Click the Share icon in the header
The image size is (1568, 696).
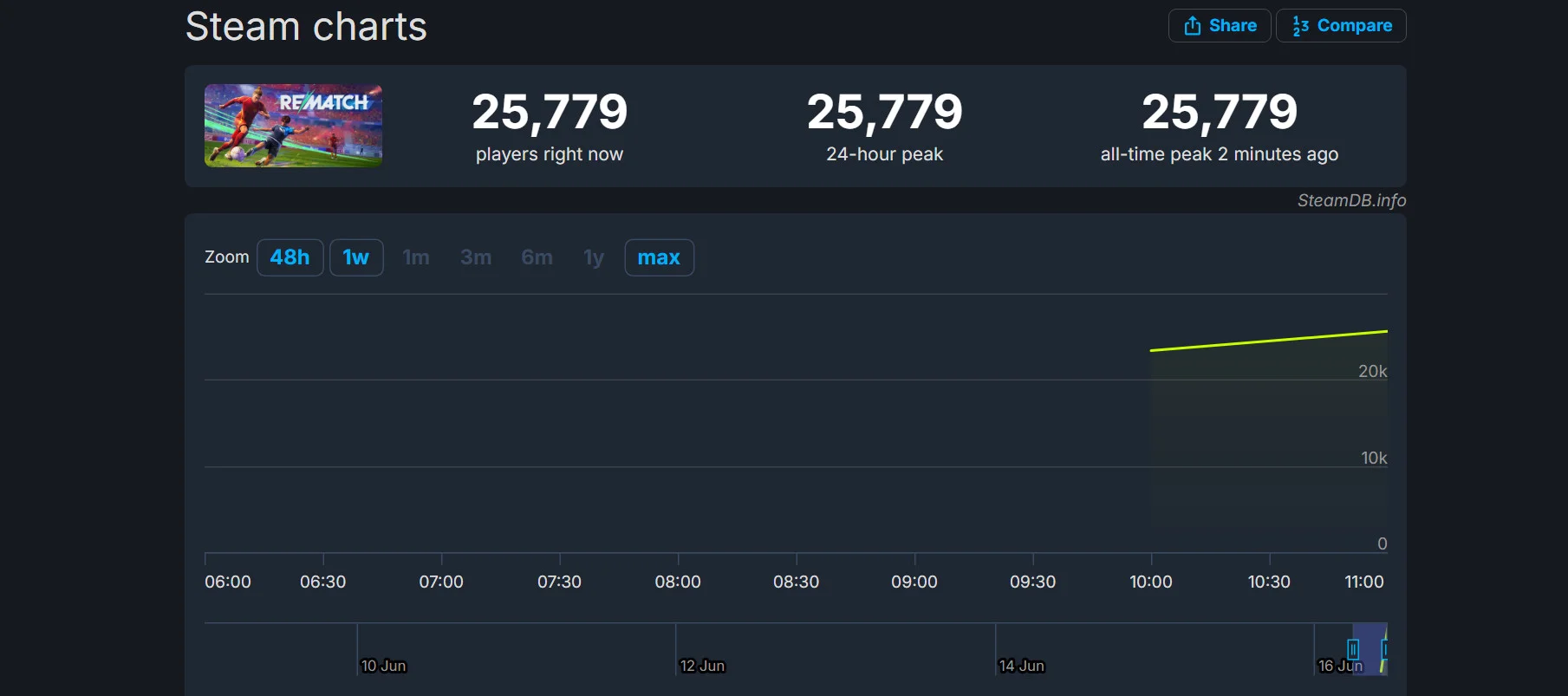tap(1193, 26)
